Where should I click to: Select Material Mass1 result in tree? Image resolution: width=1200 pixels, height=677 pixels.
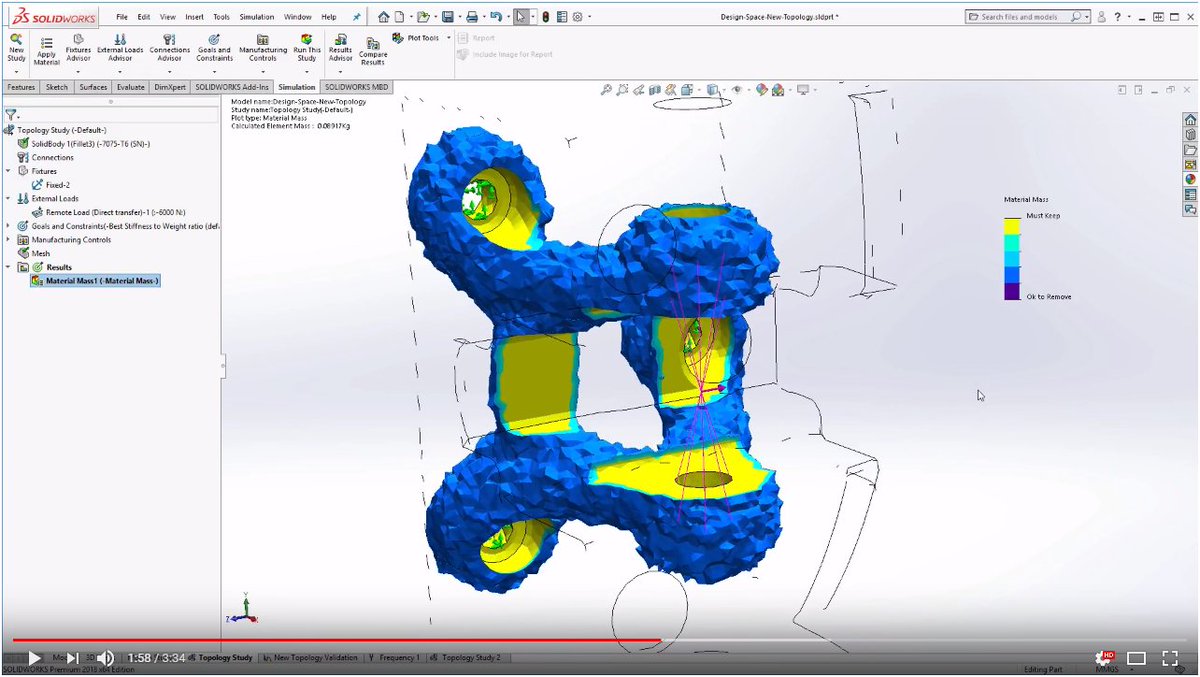point(95,281)
